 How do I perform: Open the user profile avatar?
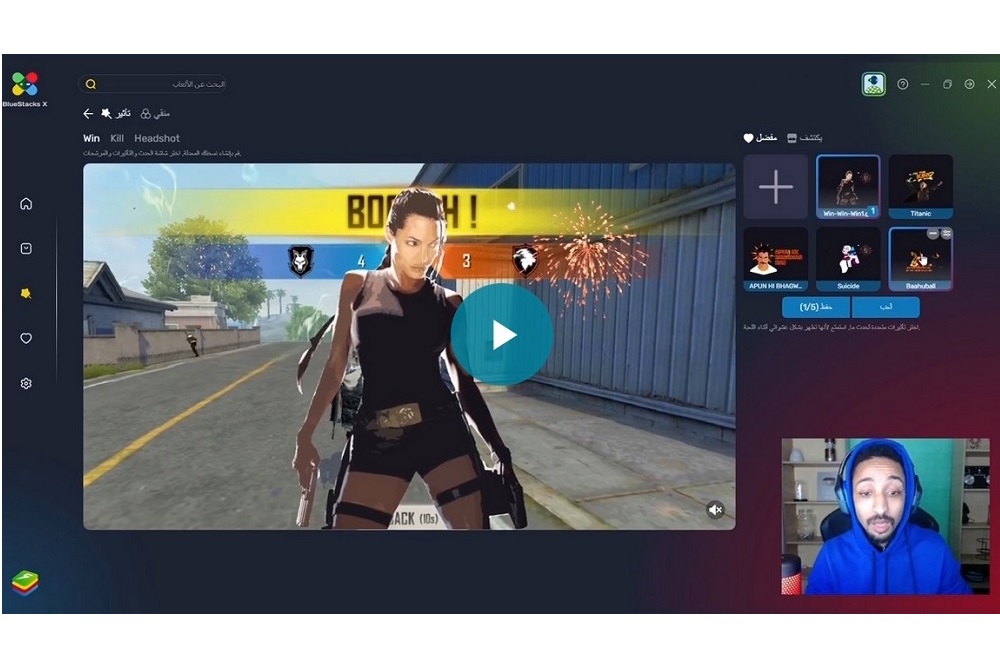[874, 85]
